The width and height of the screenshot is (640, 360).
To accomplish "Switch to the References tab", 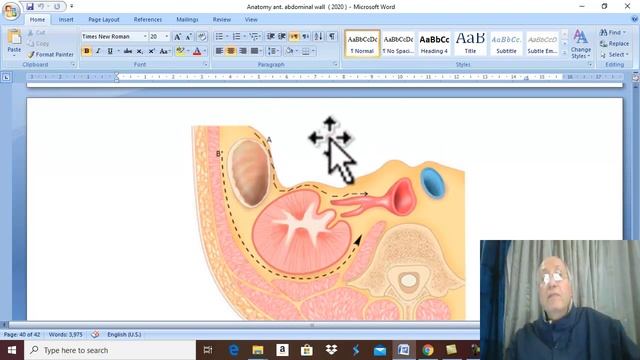I will click(148, 19).
